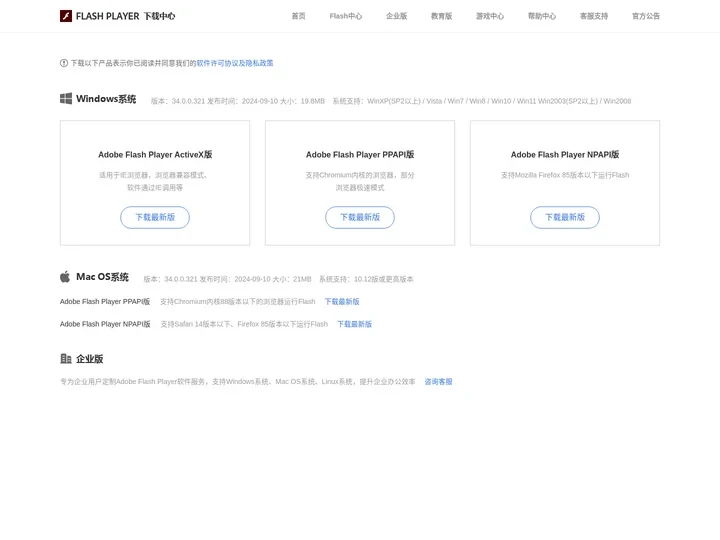
Task: Click the Adobe Flash Player PPAPI版 card title
Action: pos(360,155)
